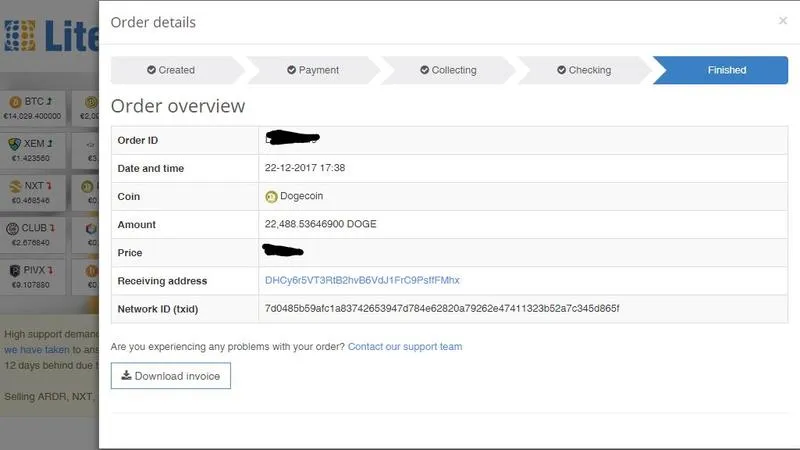Click the Download invoice button
Screen dimensions: 800x450
[x=170, y=376]
